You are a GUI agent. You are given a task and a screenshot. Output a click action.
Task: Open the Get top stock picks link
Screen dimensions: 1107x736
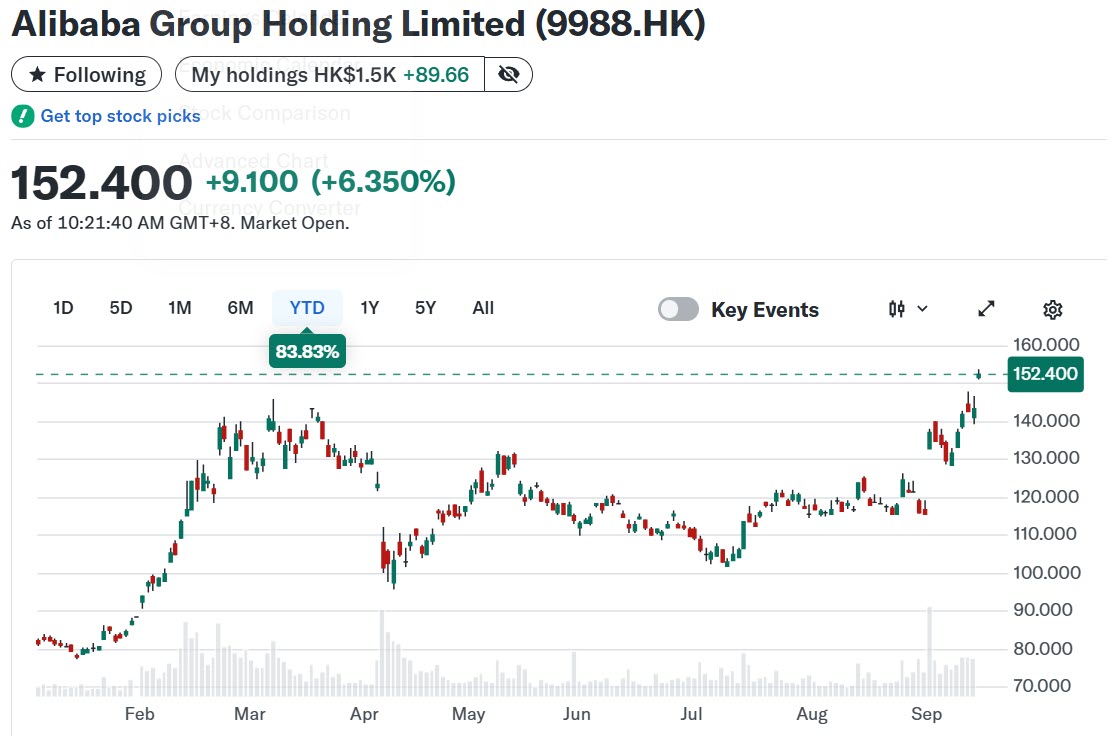point(120,116)
